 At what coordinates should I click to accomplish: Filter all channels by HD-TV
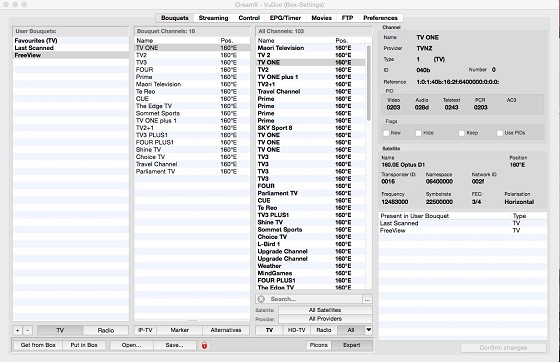(296, 330)
